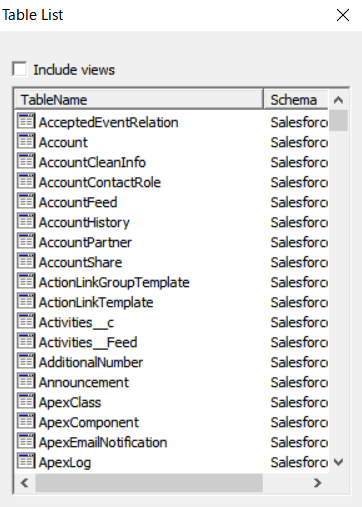This screenshot has height=507, width=362.
Task: Click the icon beside Activities__c
Action: pos(26,321)
